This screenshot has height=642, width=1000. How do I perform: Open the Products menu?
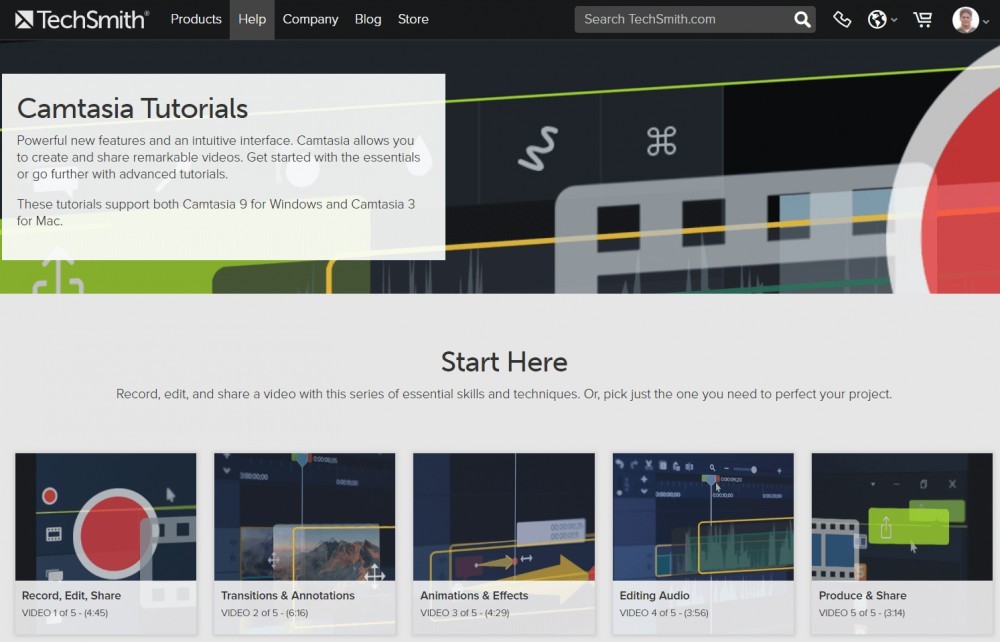(196, 19)
